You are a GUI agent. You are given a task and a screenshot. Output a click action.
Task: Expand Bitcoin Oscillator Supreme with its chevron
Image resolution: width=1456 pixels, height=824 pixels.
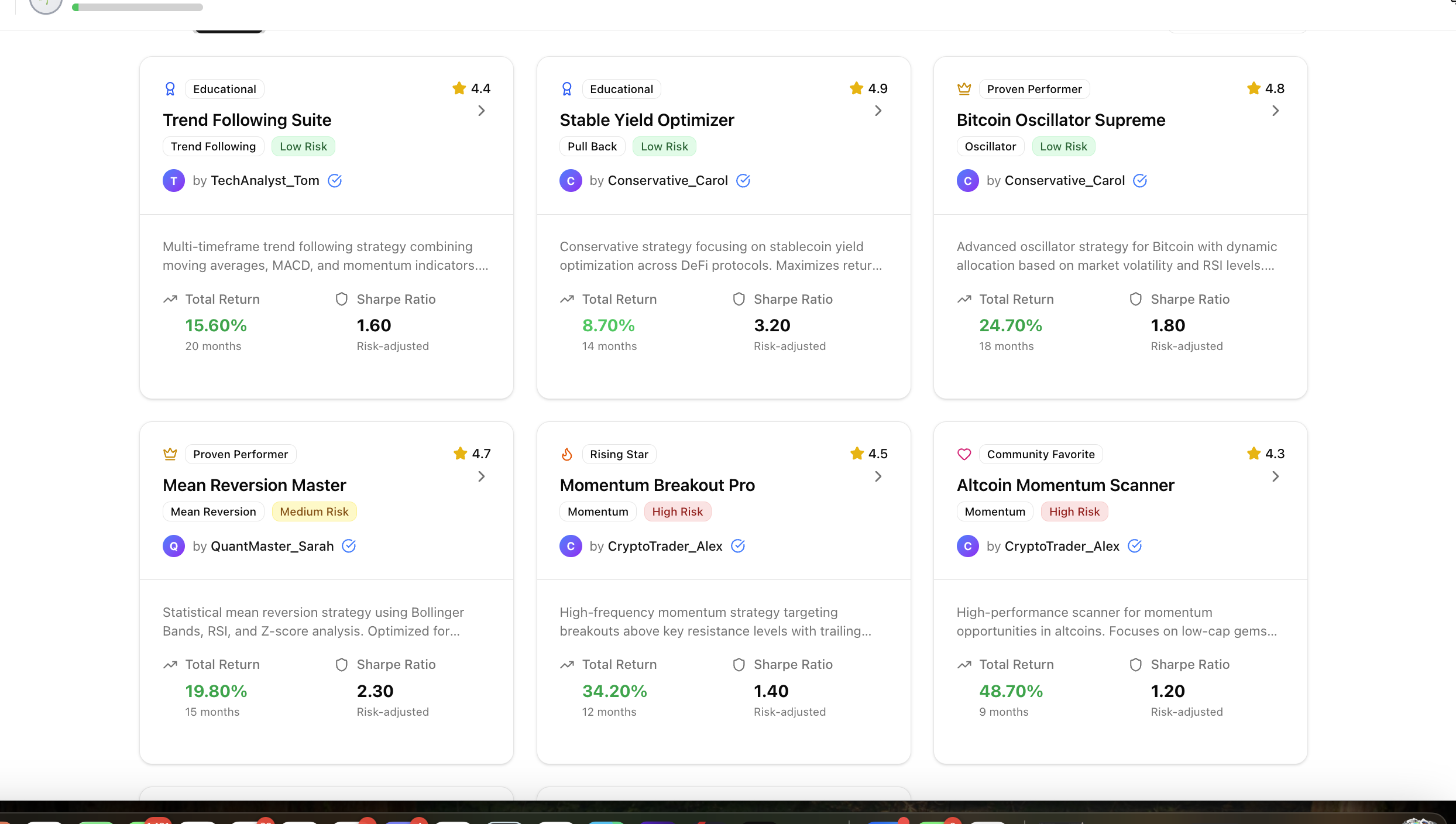[x=1275, y=111]
